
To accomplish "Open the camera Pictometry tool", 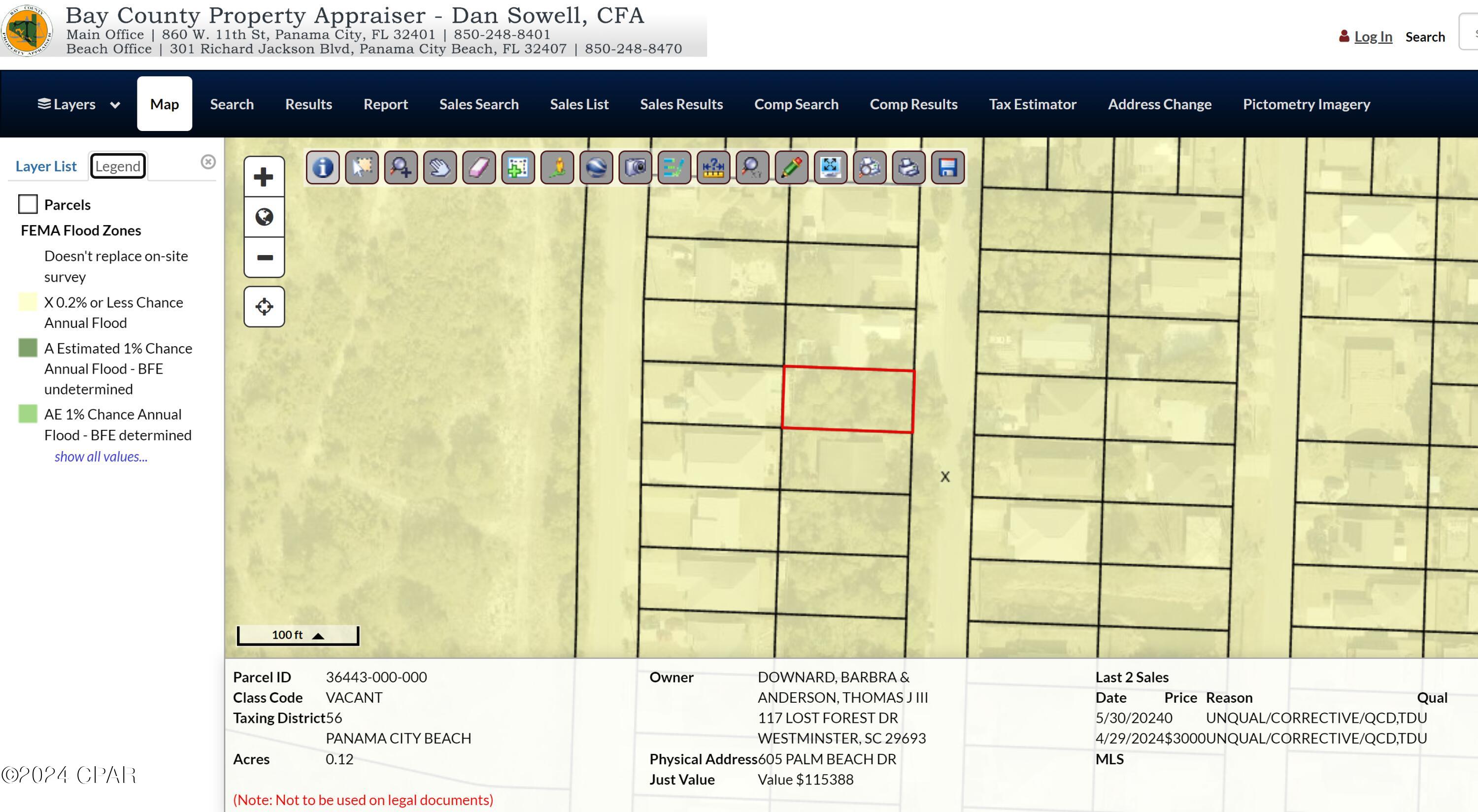I will tap(635, 167).
